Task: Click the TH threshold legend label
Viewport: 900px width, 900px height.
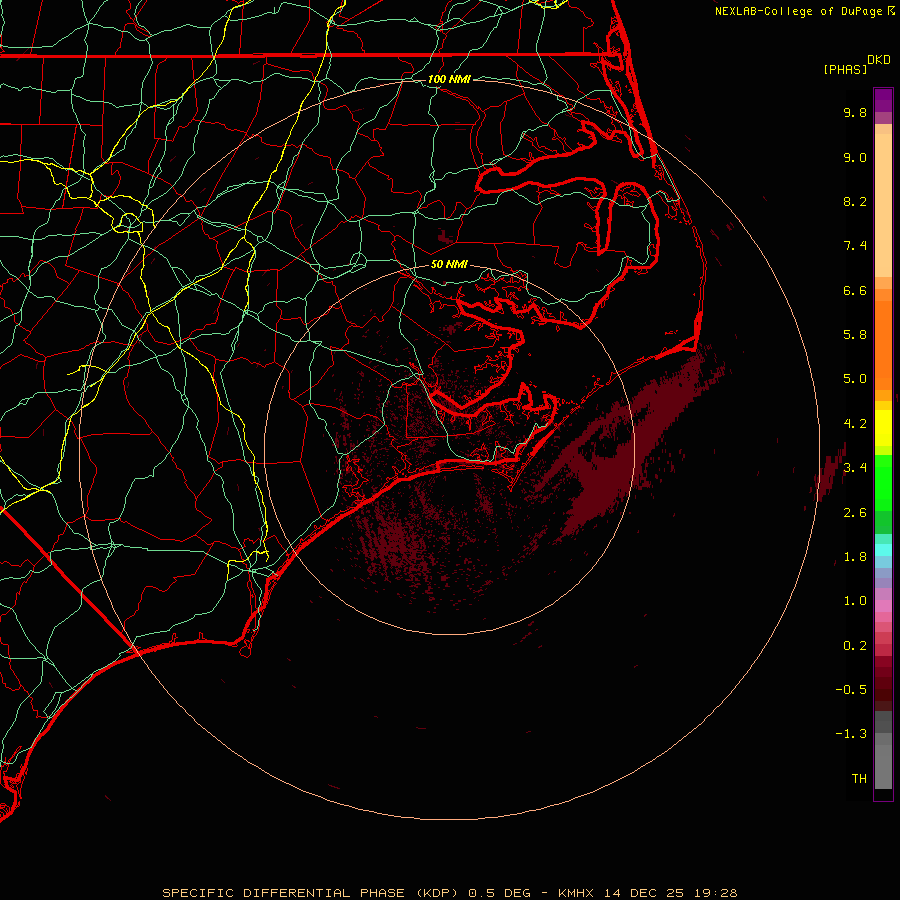Action: (x=859, y=779)
